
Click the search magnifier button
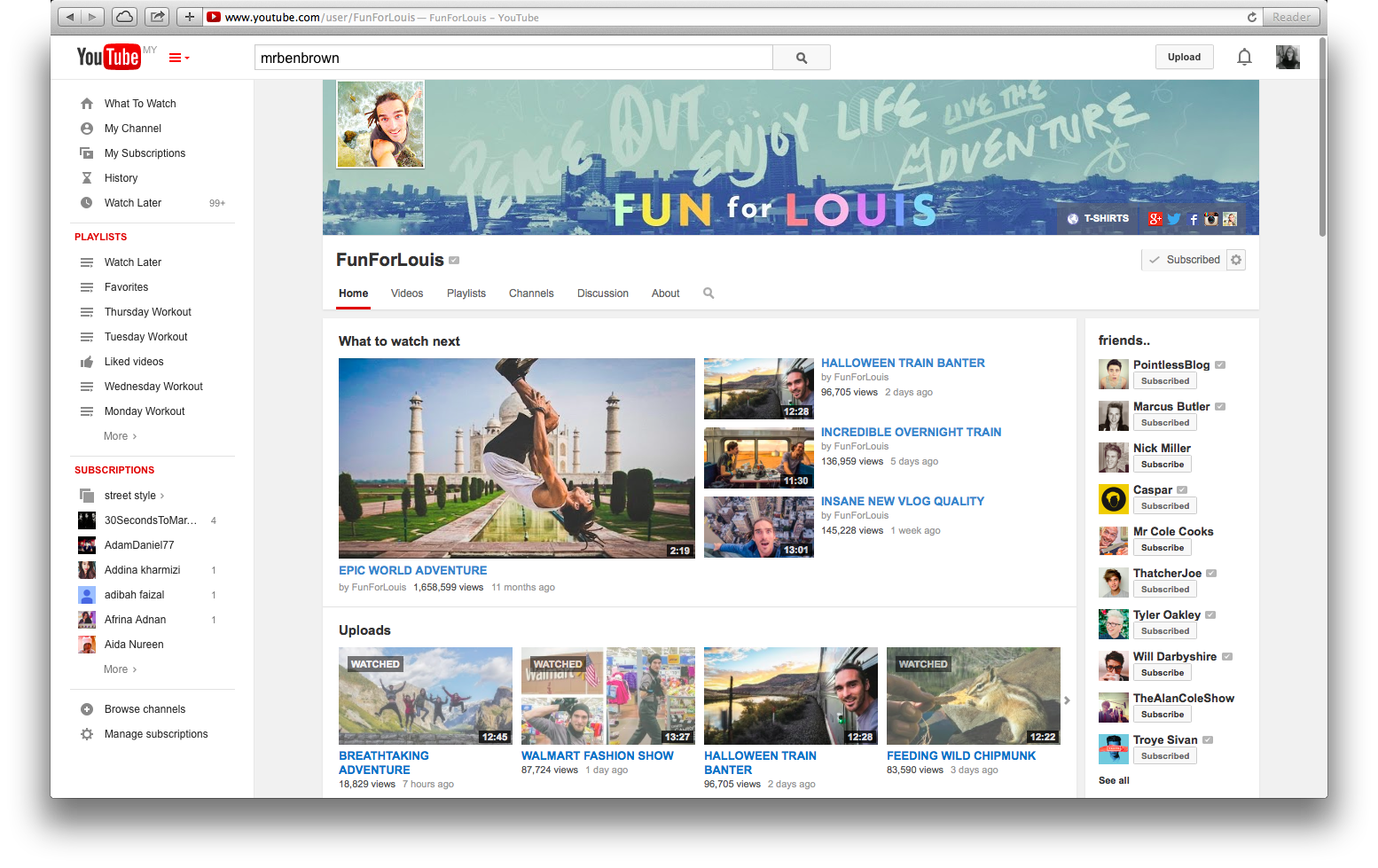point(802,58)
